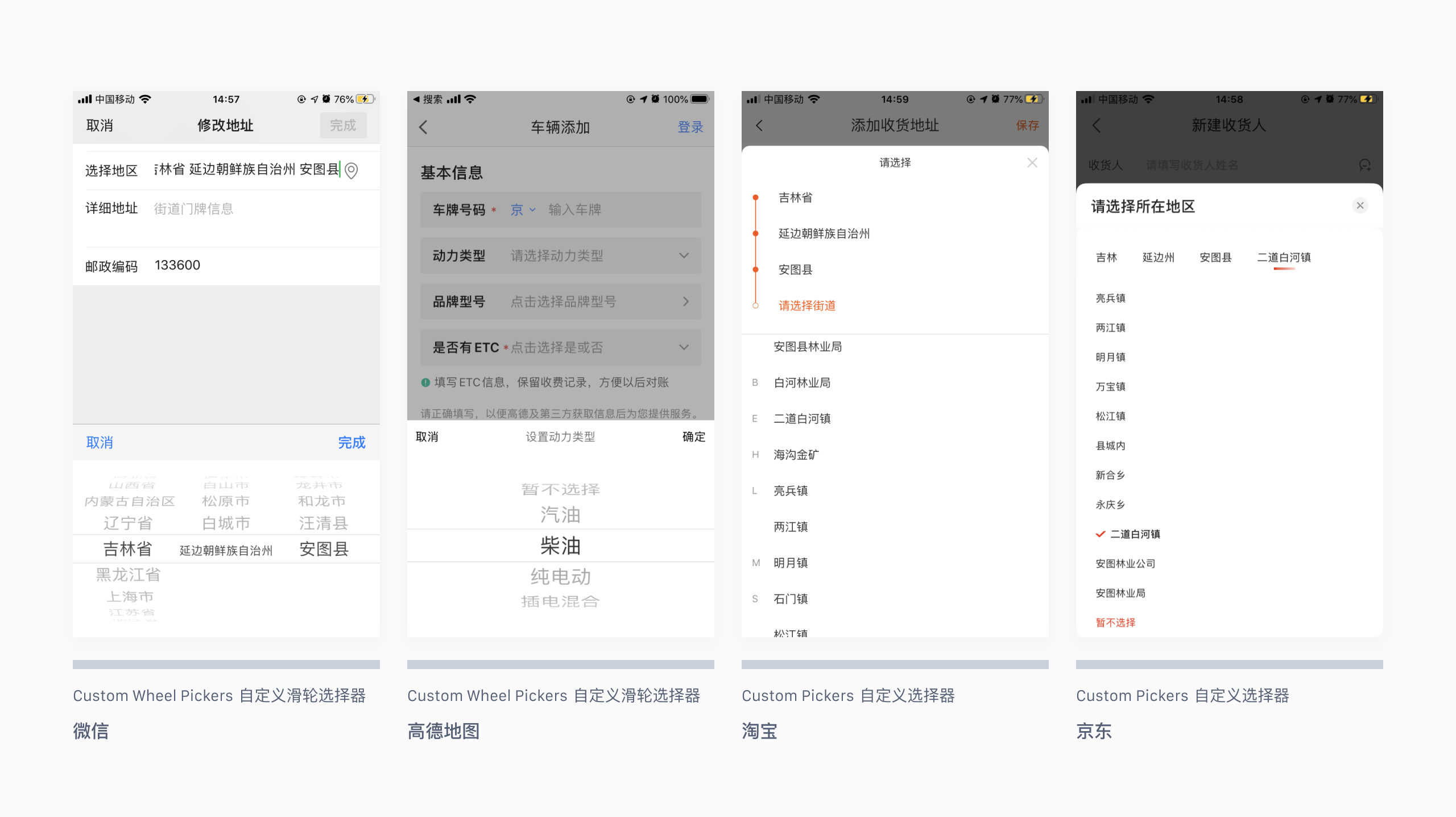The width and height of the screenshot is (1456, 817).
Task: Choose 明月镇 in Taobao street list
Action: pos(791,563)
